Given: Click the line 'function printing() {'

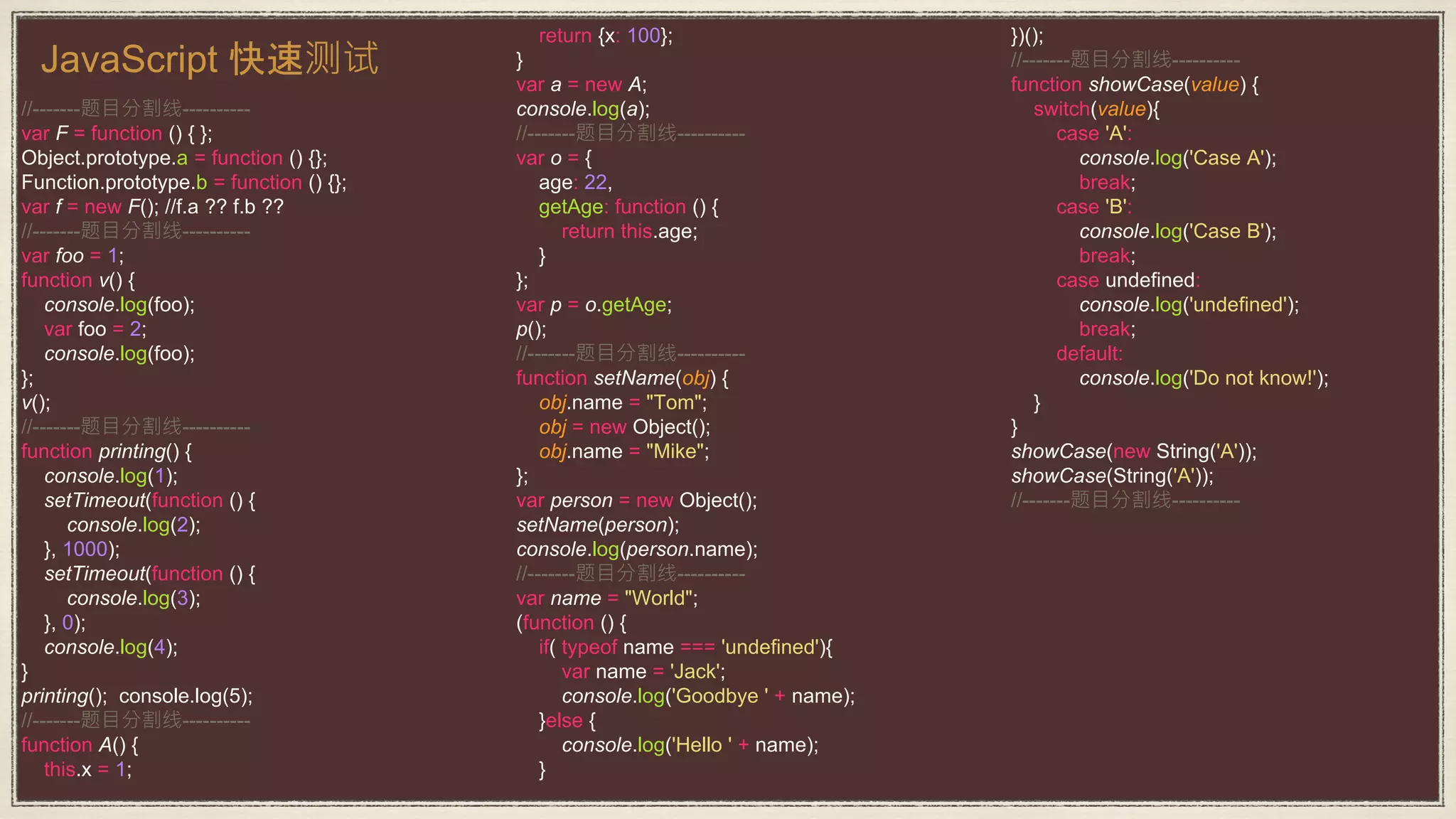Looking at the screenshot, I should click(x=107, y=451).
